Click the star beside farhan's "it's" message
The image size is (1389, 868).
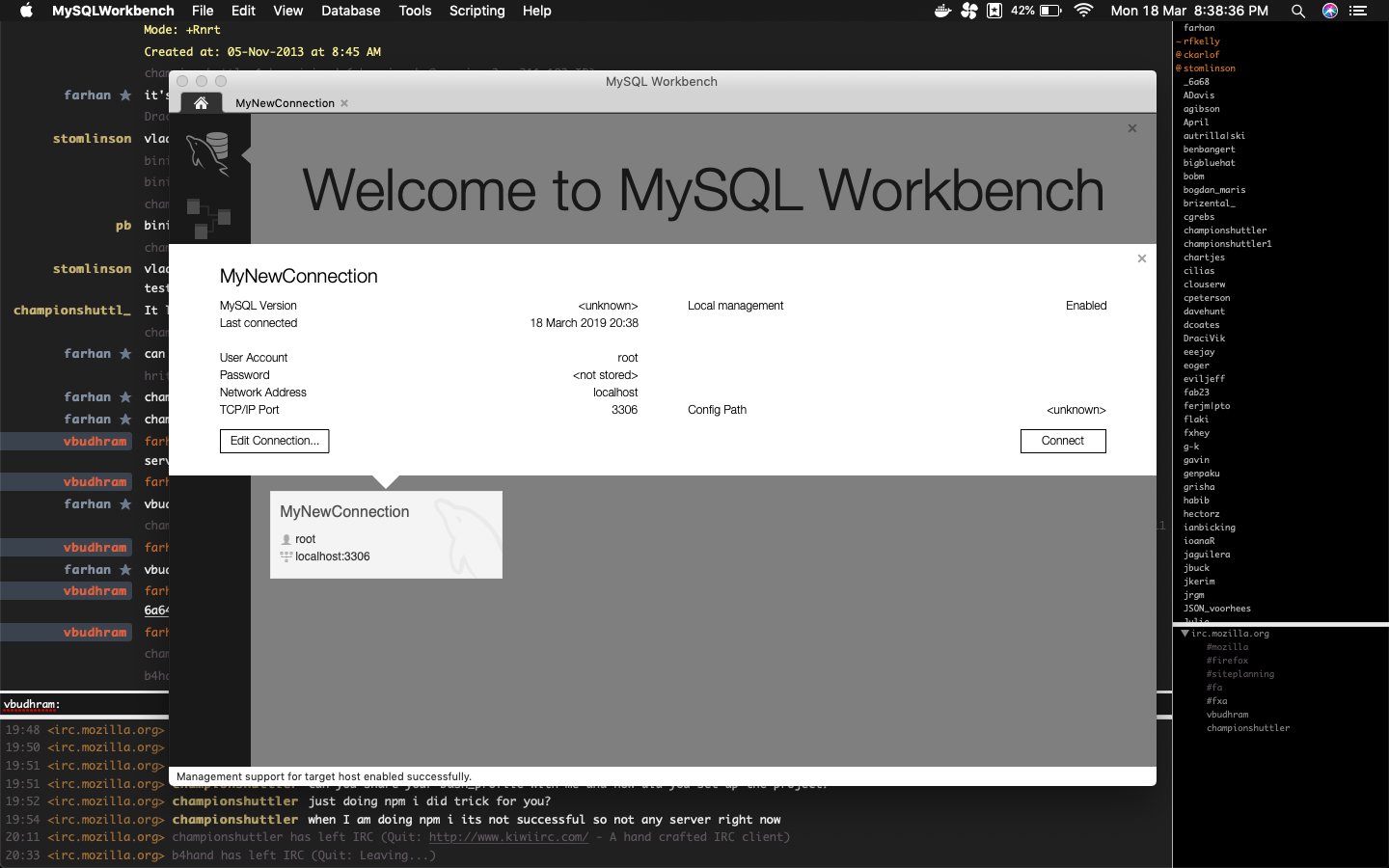click(125, 95)
